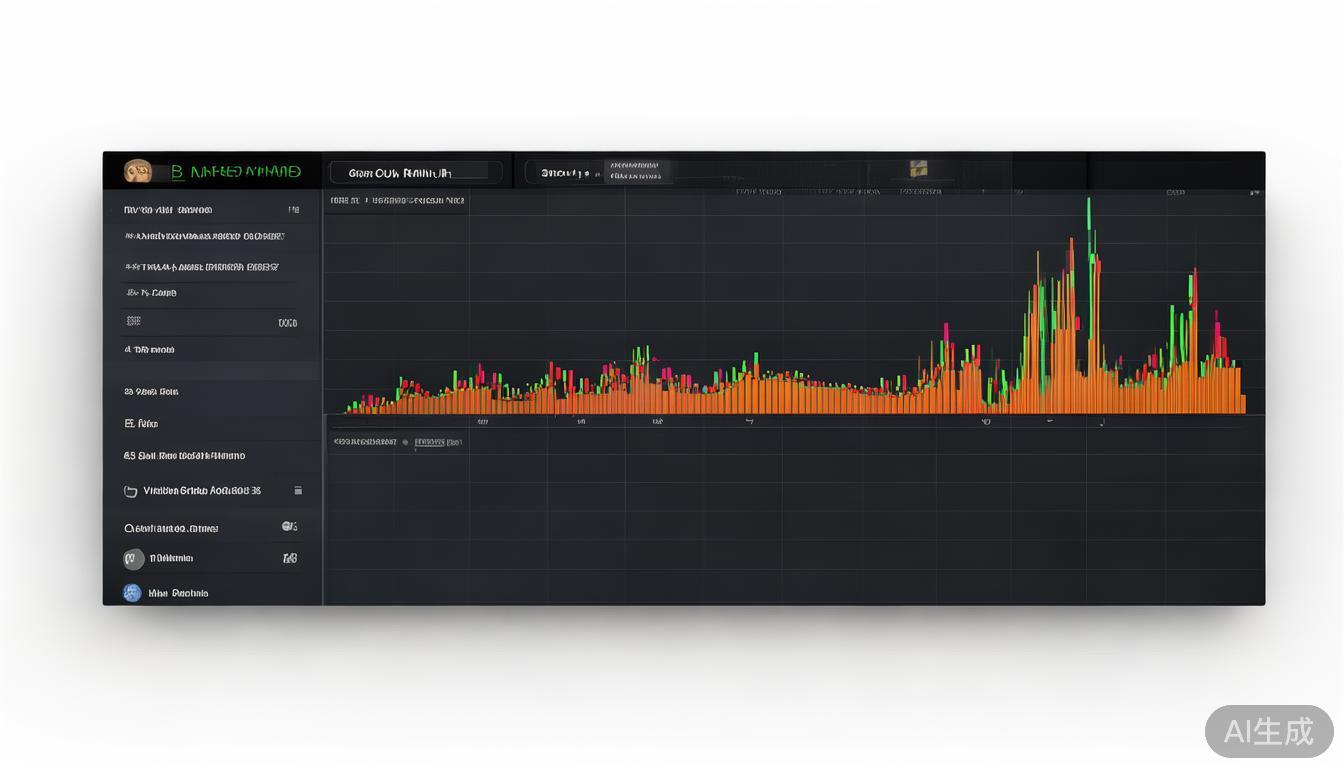Click the small dot indicator below the chart
The image size is (1344, 768).
coord(405,442)
